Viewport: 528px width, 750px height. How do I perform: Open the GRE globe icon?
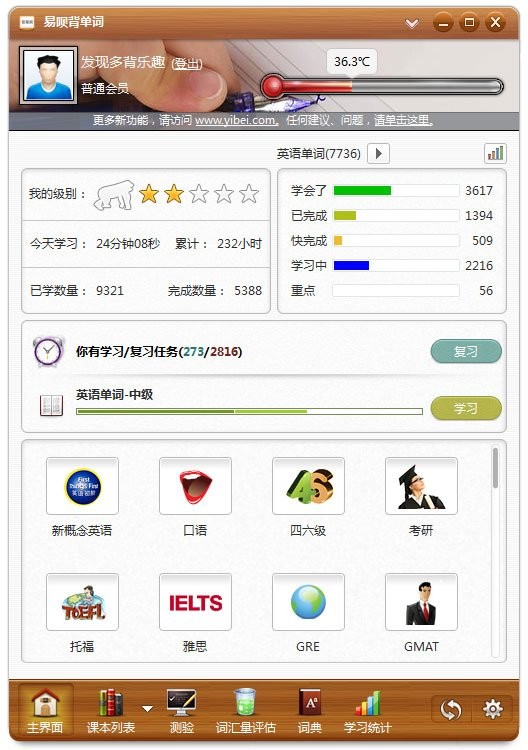tap(308, 602)
